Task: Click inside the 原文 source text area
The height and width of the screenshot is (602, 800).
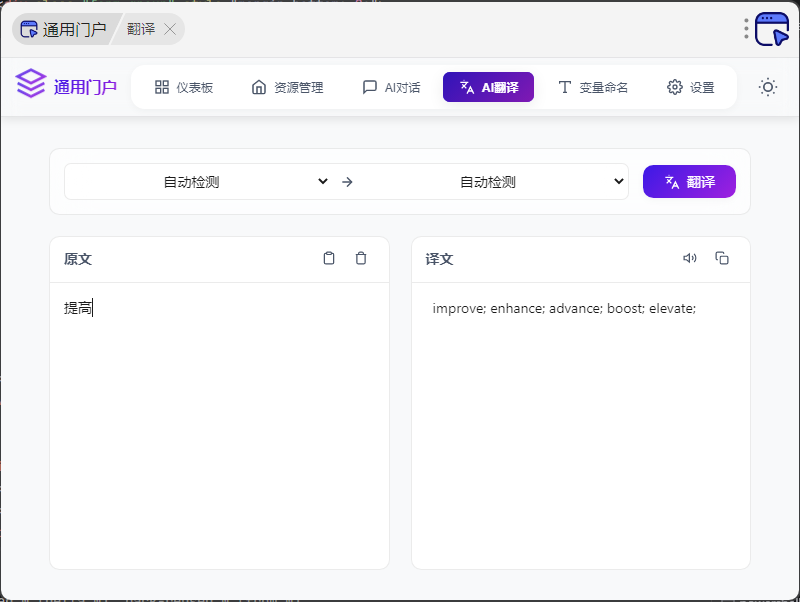Action: tap(219, 420)
